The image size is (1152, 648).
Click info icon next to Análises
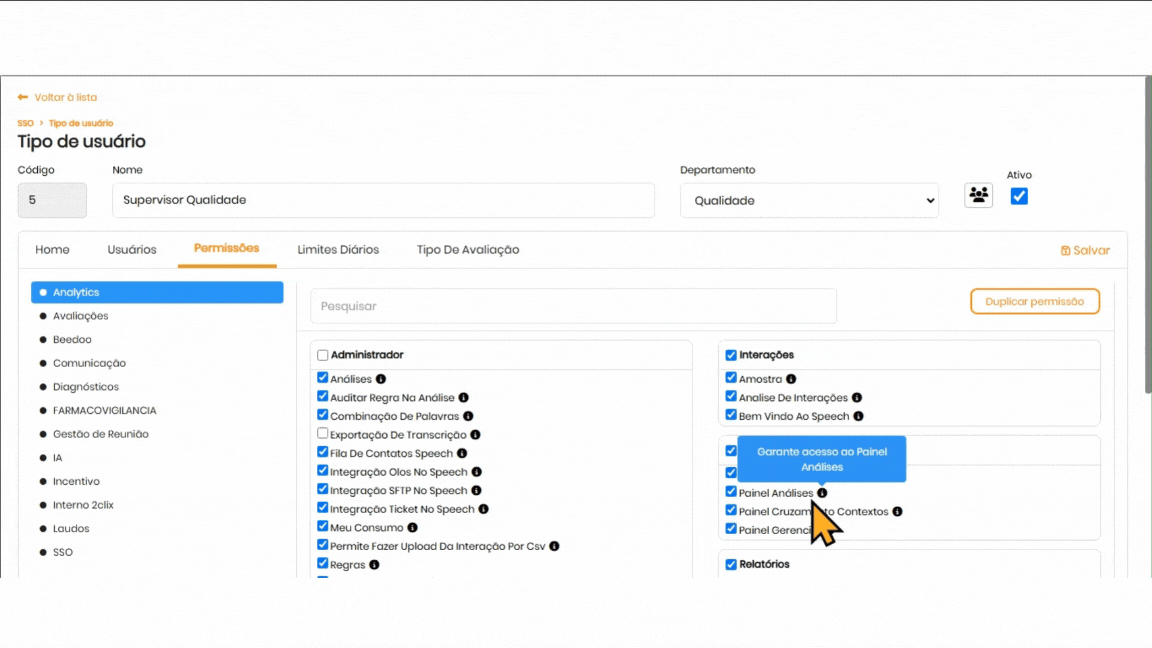click(381, 379)
